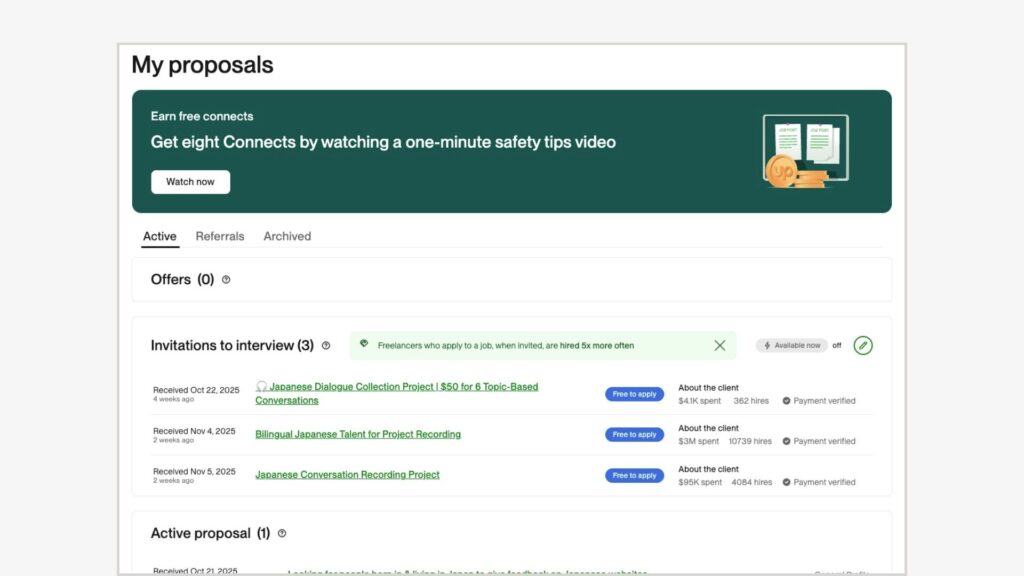Click Free to apply badge for Nov 5 invitation
Screen dimensions: 1024x576
[634, 476]
